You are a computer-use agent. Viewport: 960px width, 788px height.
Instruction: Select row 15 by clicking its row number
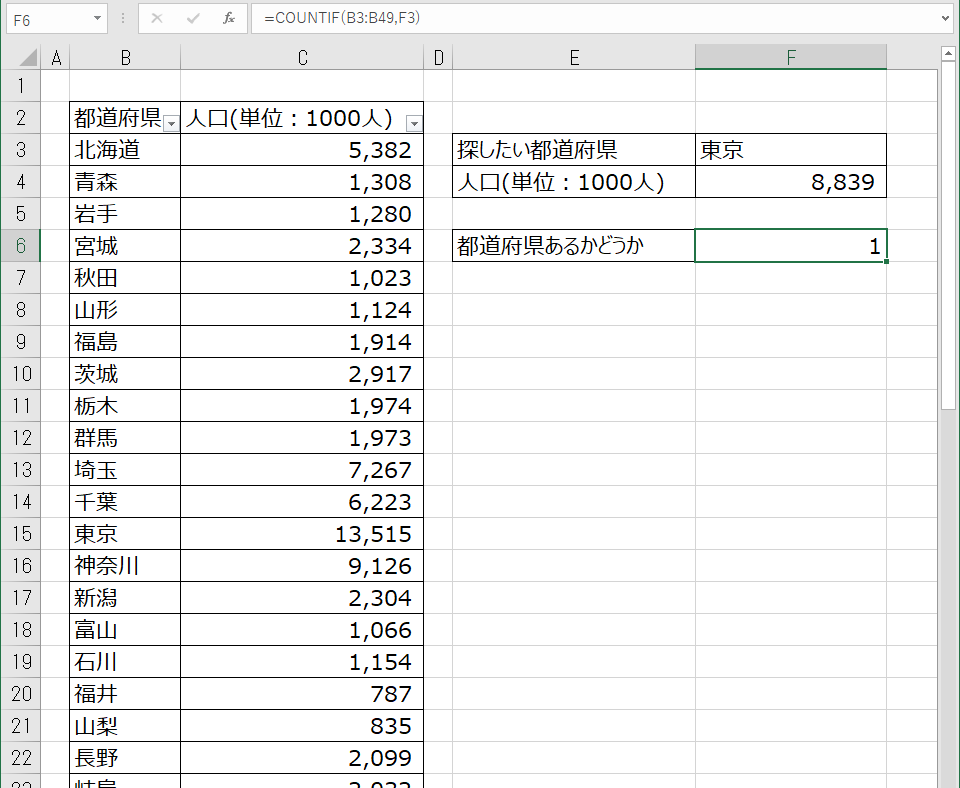tap(20, 533)
